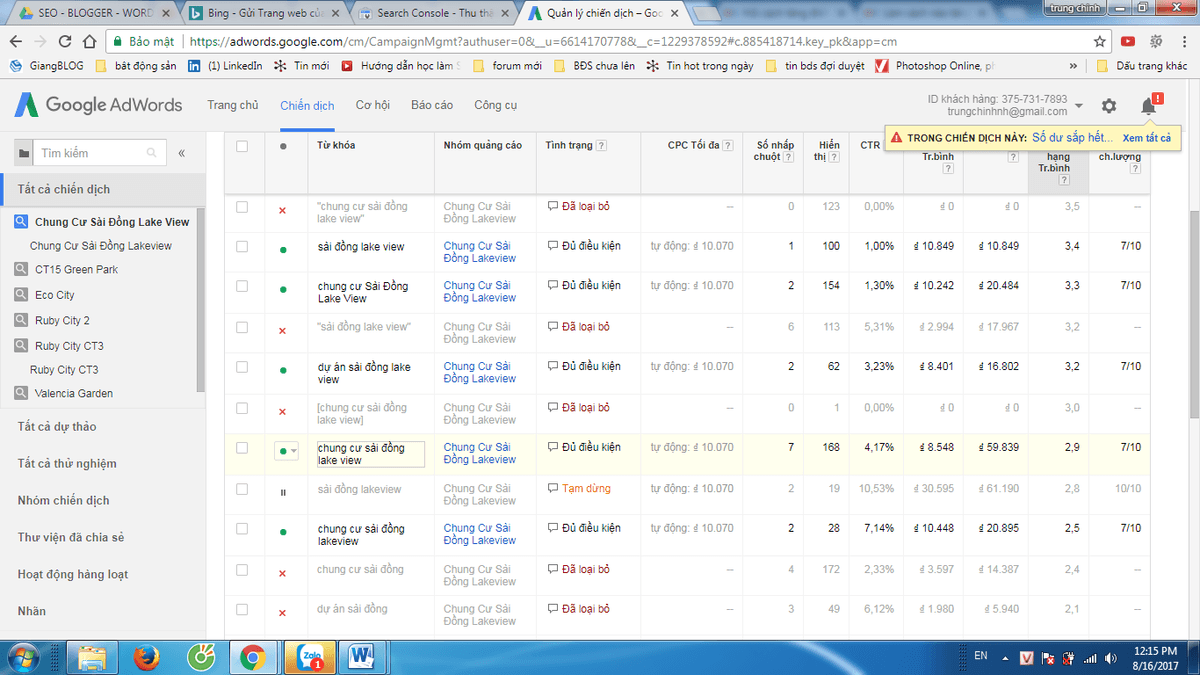Image resolution: width=1200 pixels, height=675 pixels.
Task: Click the campaign list scrollbar in the sidebar
Action: pyautogui.click(x=200, y=300)
